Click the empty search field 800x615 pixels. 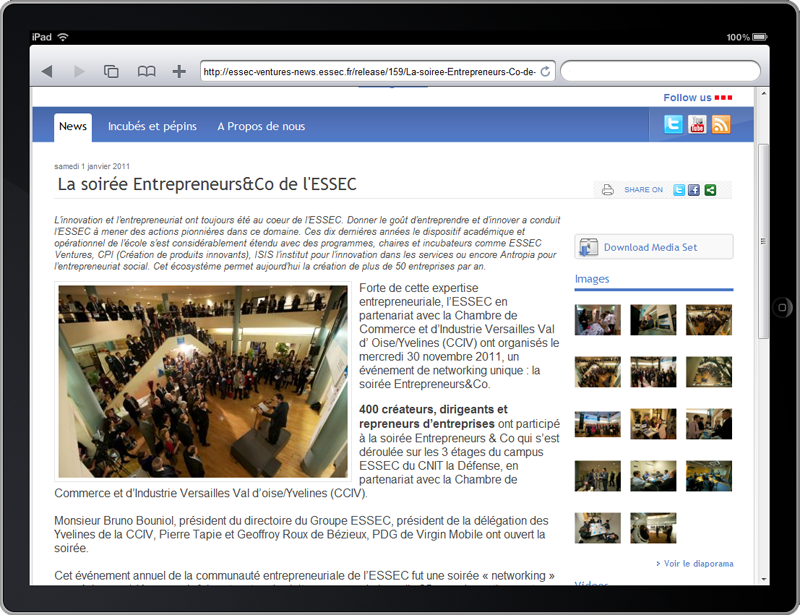661,71
